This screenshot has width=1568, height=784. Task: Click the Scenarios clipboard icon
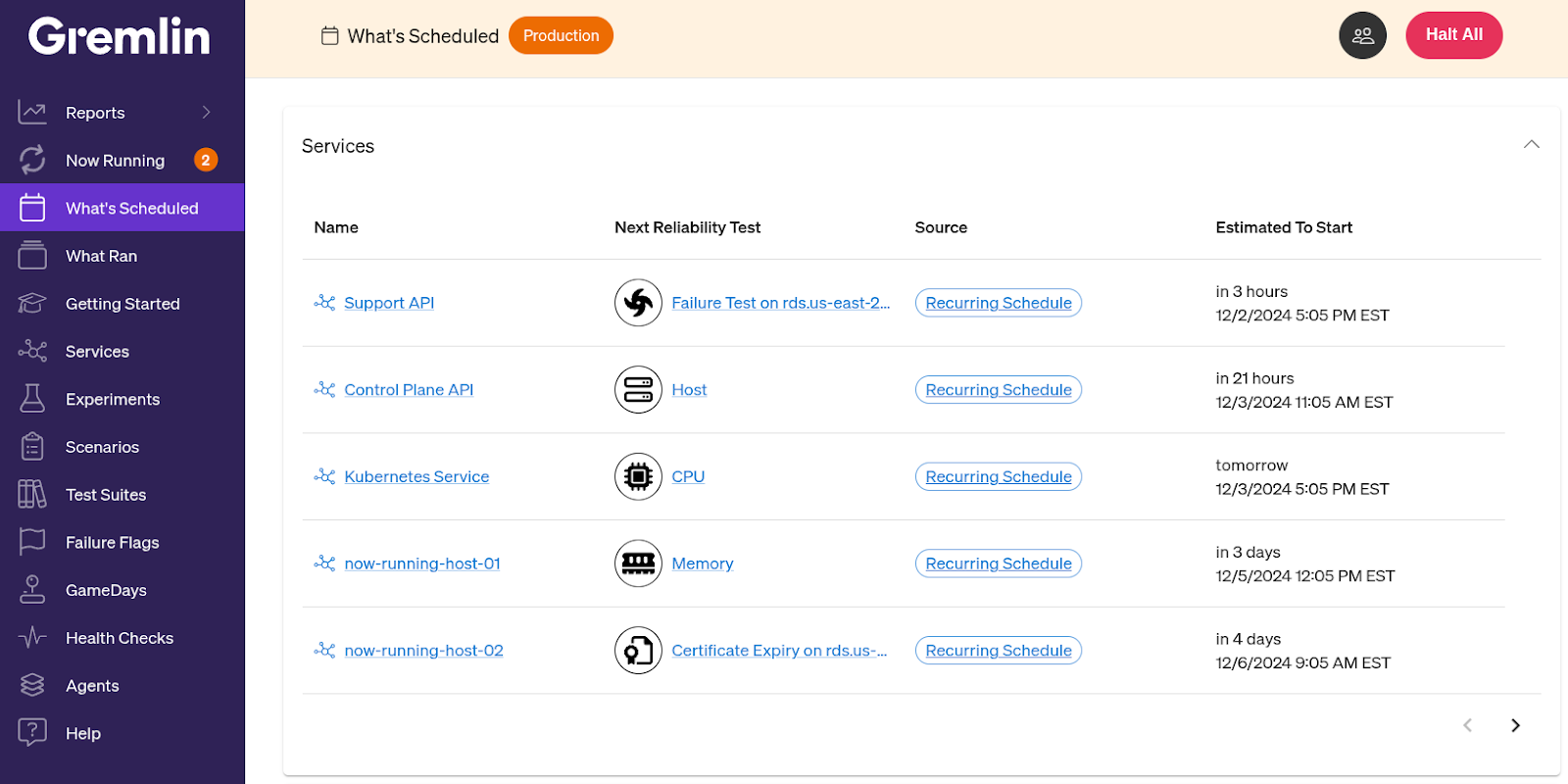pyautogui.click(x=32, y=447)
